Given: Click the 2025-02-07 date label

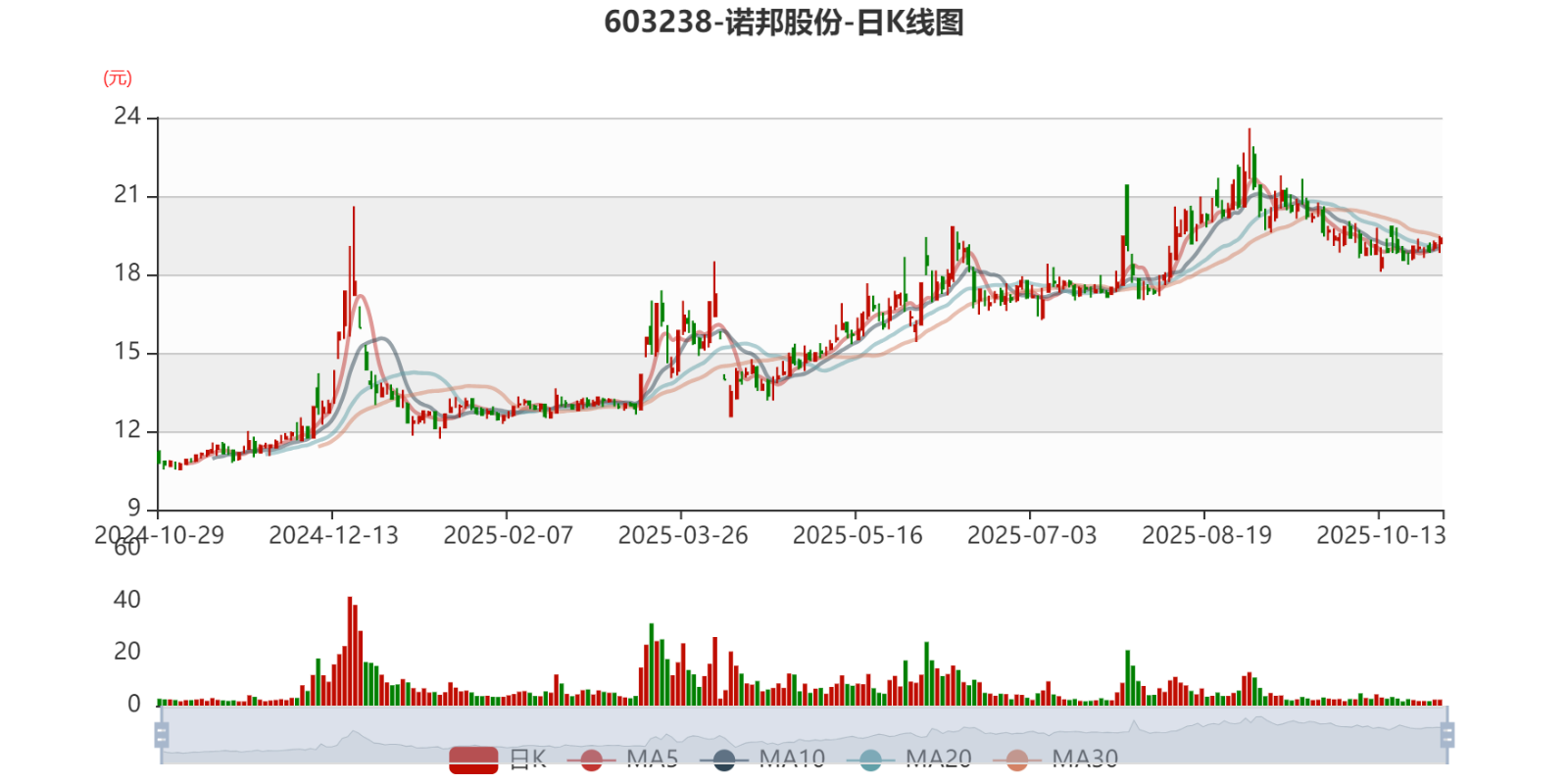Looking at the screenshot, I should point(508,535).
